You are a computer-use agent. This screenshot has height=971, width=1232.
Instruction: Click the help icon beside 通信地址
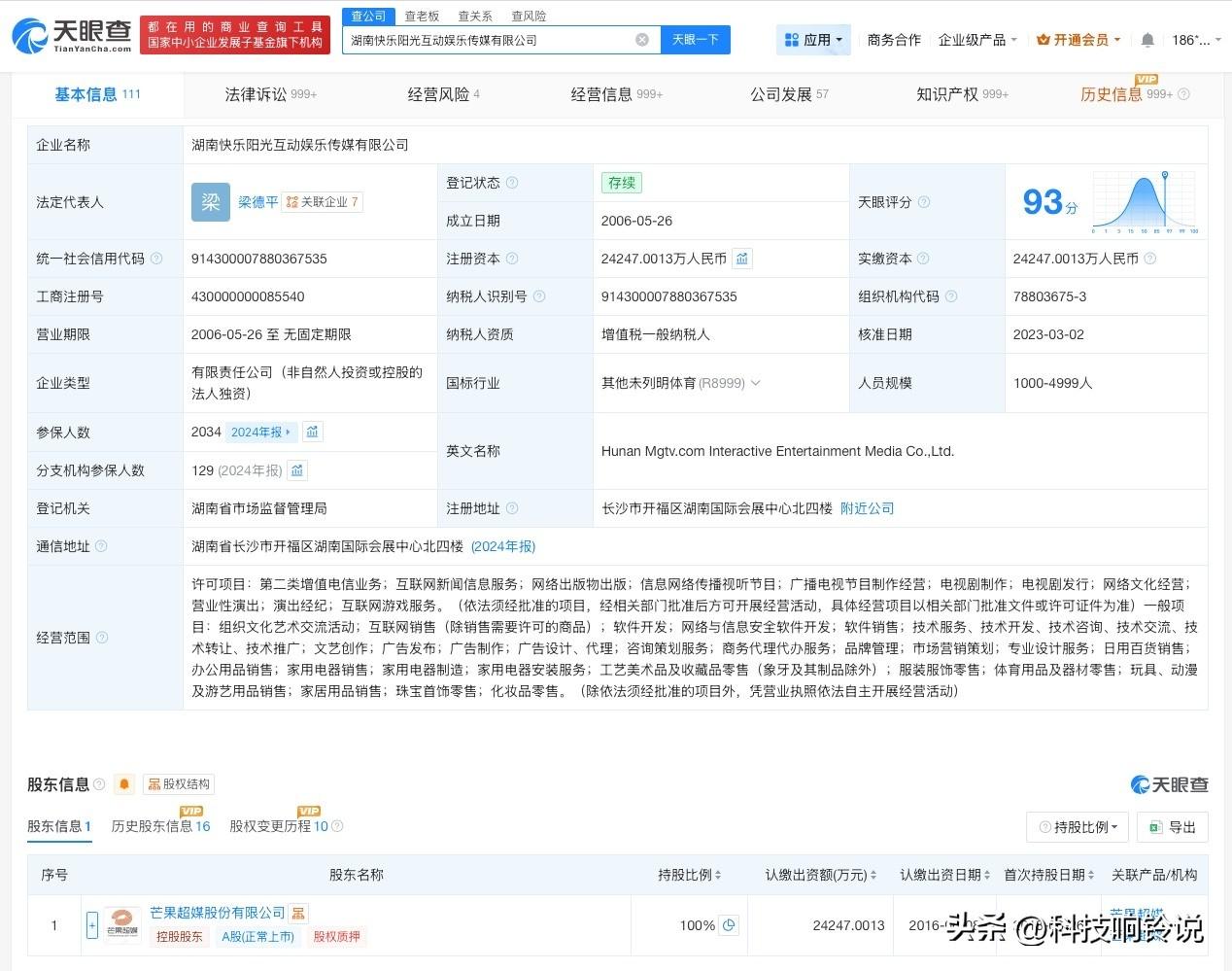pyautogui.click(x=101, y=546)
